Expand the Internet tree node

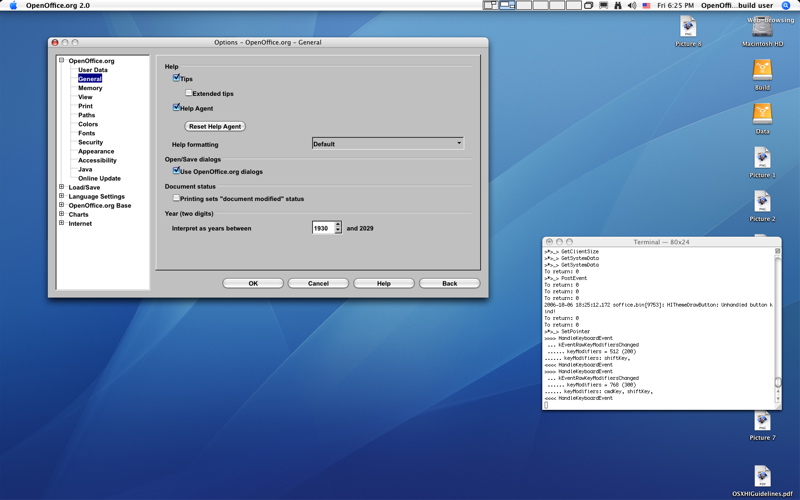(x=61, y=223)
